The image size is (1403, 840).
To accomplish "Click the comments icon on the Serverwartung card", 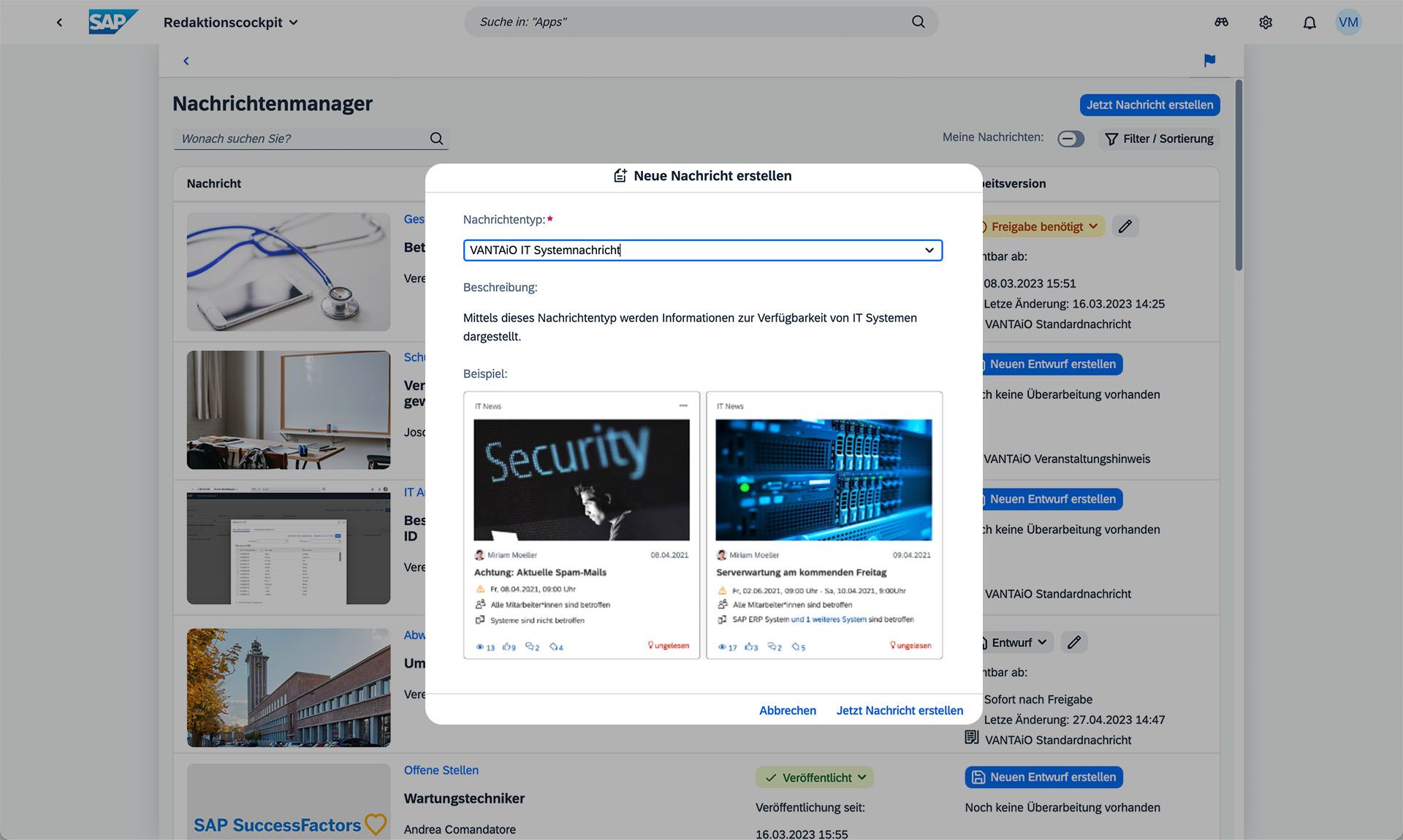I will (772, 646).
